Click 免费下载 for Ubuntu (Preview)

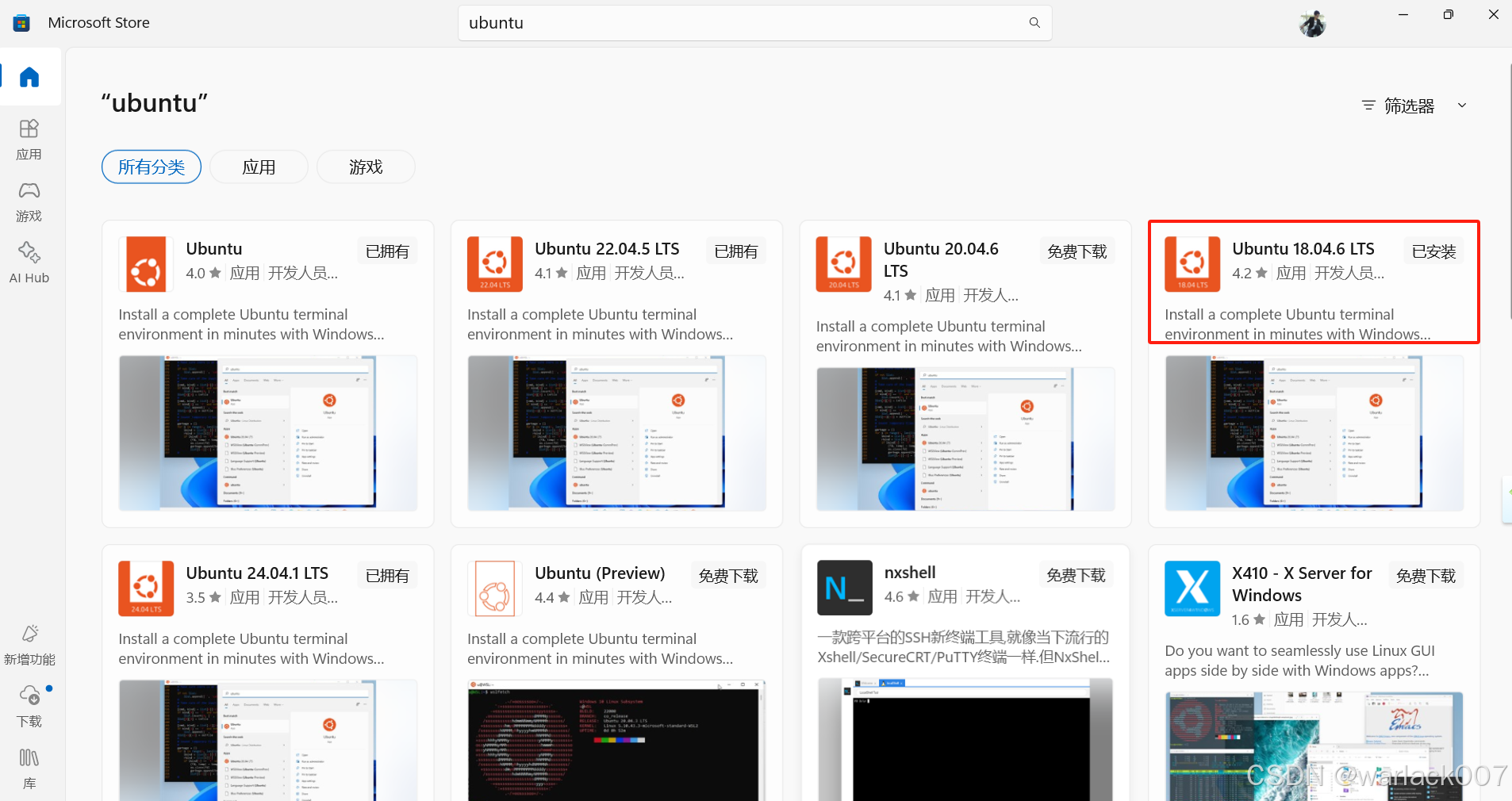(728, 576)
